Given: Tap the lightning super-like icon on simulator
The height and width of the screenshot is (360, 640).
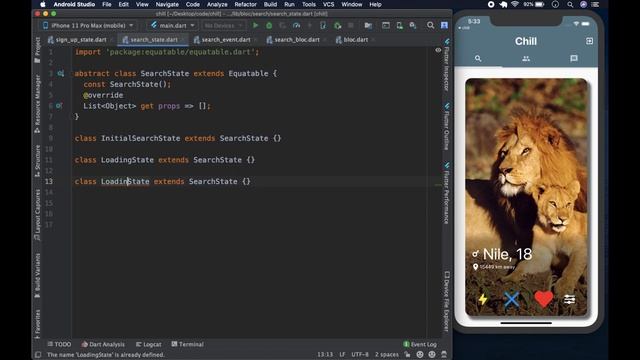Looking at the screenshot, I should click(483, 299).
